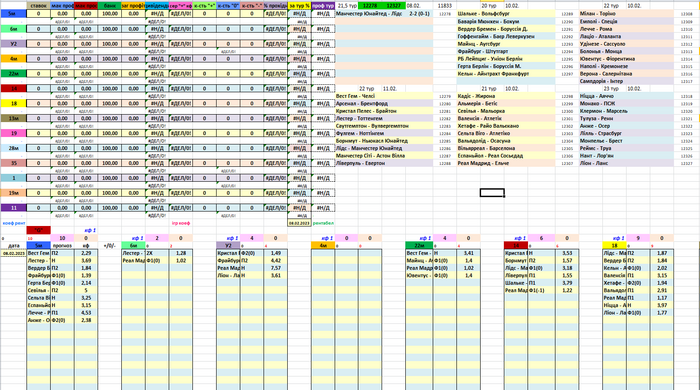Select the purple 'проф тур' header cell
The image size is (700, 390).
coord(323,6)
